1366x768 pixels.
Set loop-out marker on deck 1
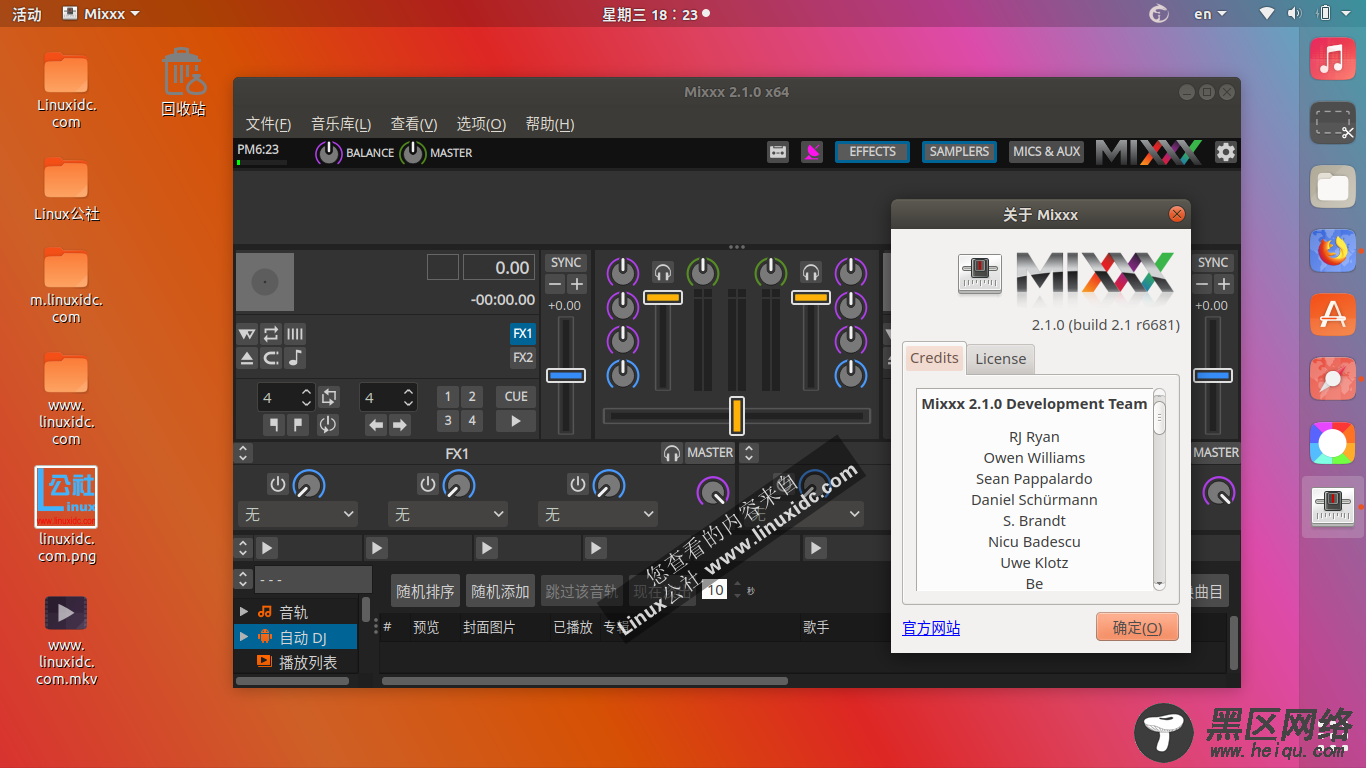tap(297, 425)
